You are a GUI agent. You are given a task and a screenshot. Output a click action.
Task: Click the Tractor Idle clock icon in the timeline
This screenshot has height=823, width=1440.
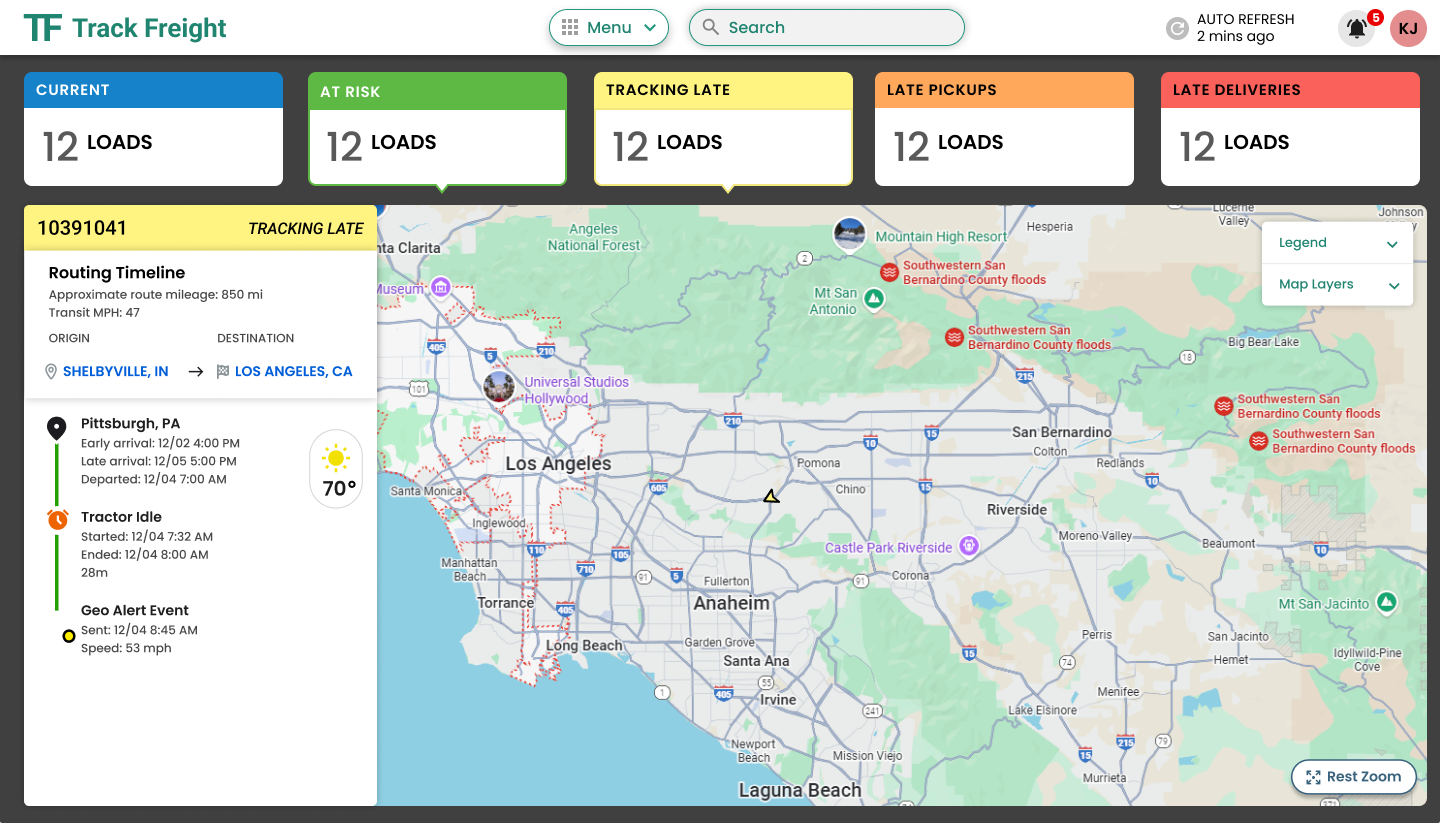point(57,519)
